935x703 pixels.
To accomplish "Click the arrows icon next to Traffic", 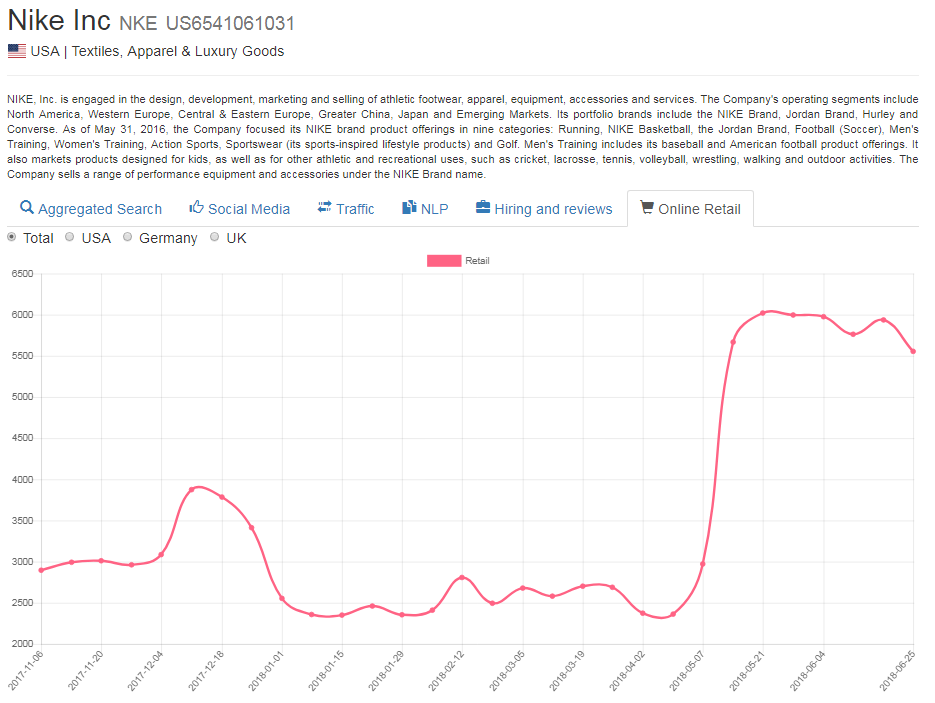I will 324,207.
